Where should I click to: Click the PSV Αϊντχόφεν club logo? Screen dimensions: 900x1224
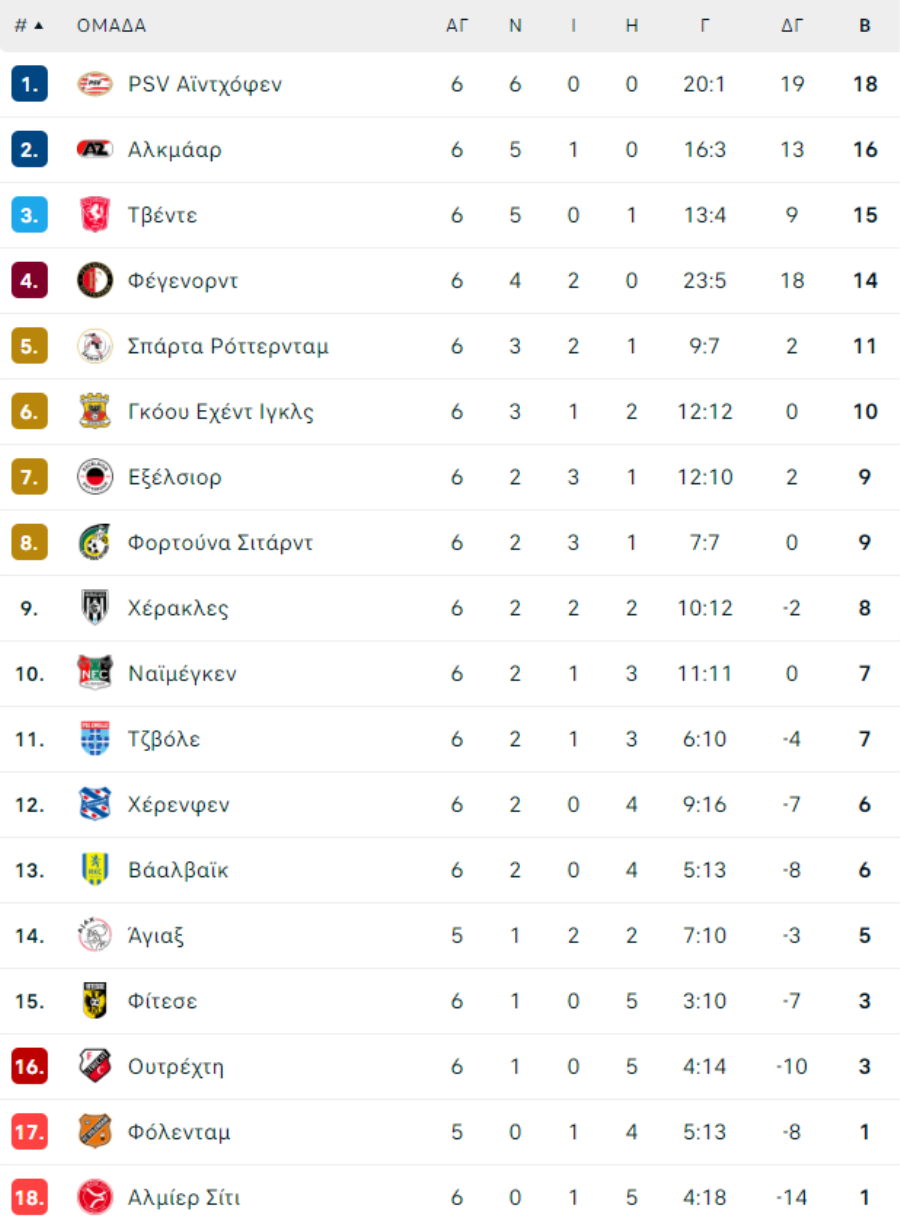pos(95,84)
